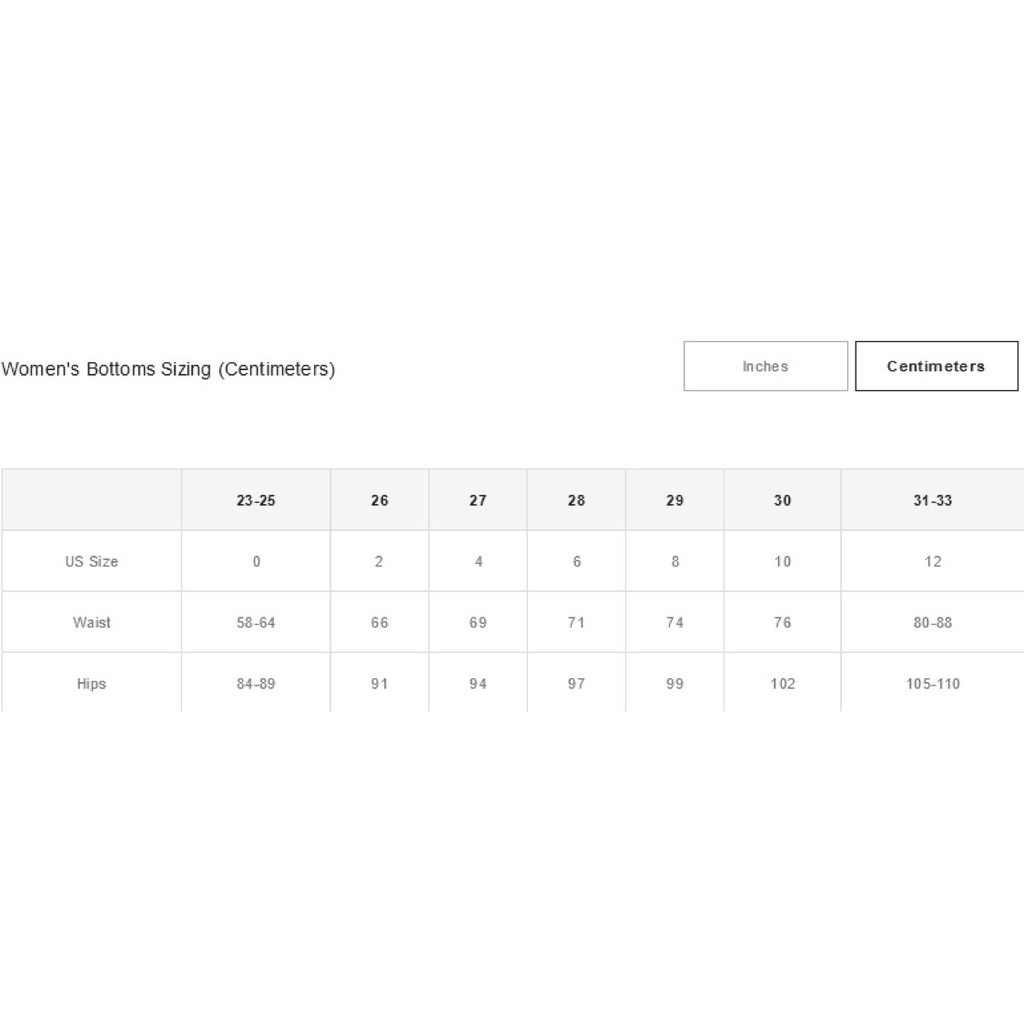The width and height of the screenshot is (1024, 1024).
Task: Click the Women's Bottoms Sizing heading
Action: tap(168, 369)
